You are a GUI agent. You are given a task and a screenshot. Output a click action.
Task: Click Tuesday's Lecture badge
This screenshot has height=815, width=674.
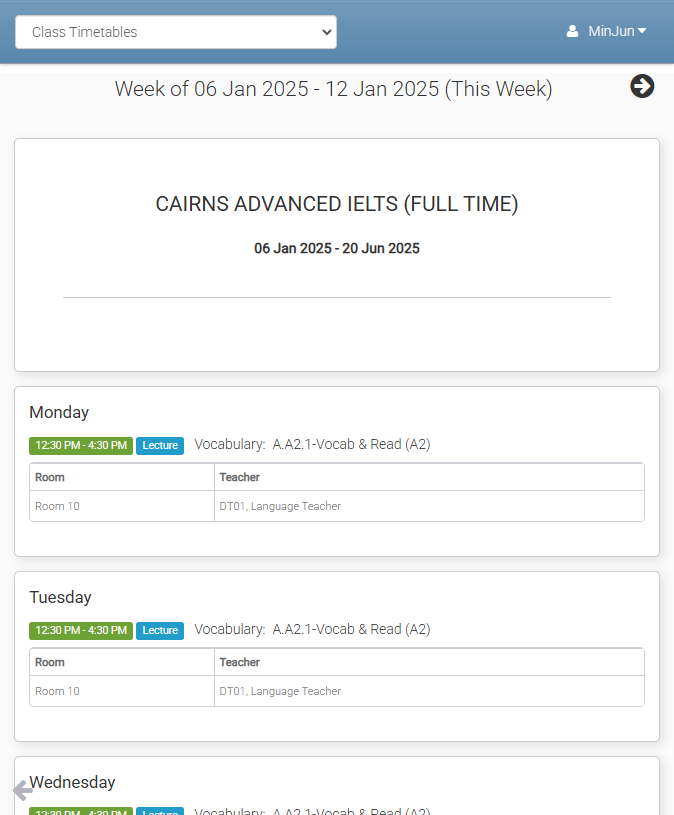[x=160, y=630]
